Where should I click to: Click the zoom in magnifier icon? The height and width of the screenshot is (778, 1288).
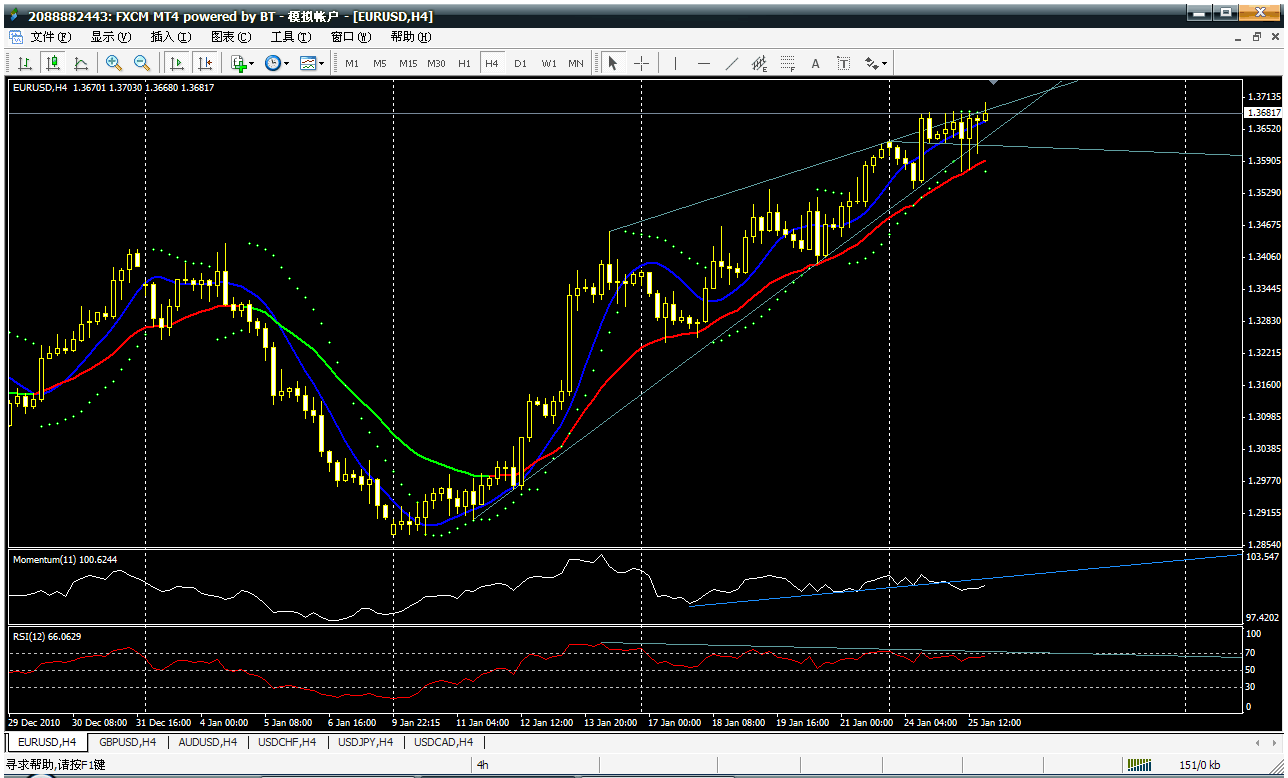coord(114,63)
